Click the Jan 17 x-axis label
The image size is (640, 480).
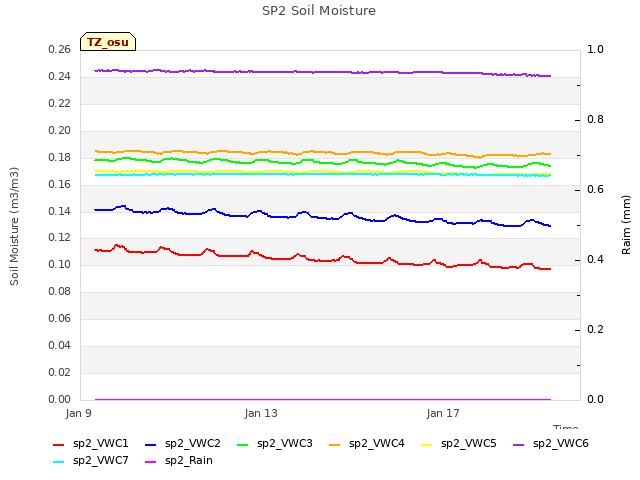click(x=443, y=413)
